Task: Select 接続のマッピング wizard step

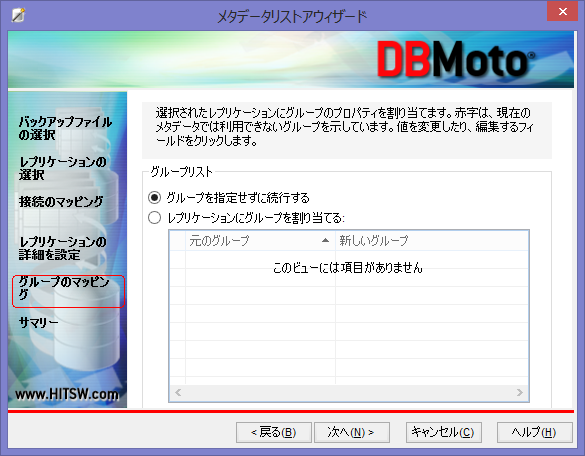Action: [x=61, y=202]
